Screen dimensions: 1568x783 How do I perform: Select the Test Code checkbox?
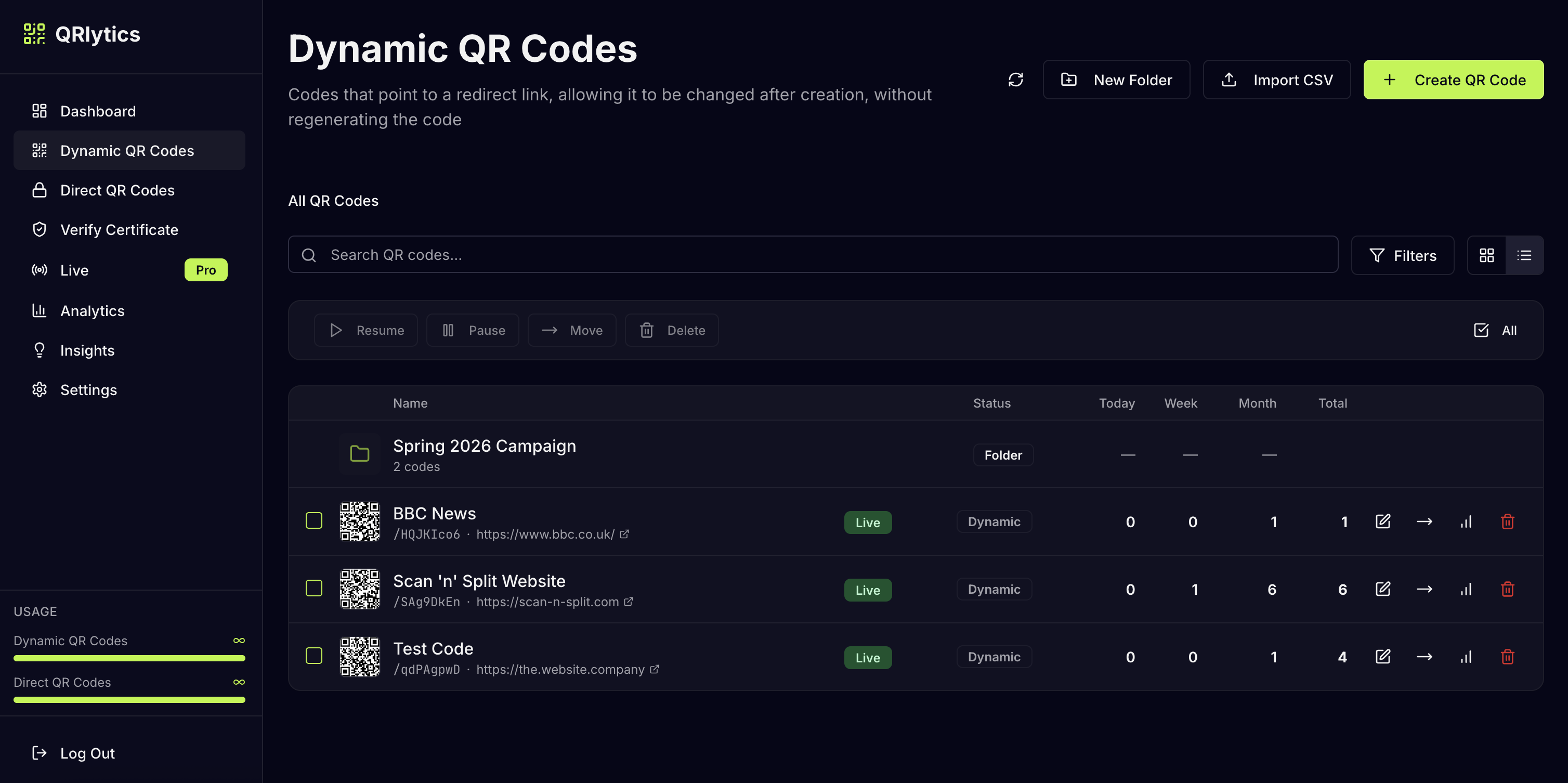point(314,656)
